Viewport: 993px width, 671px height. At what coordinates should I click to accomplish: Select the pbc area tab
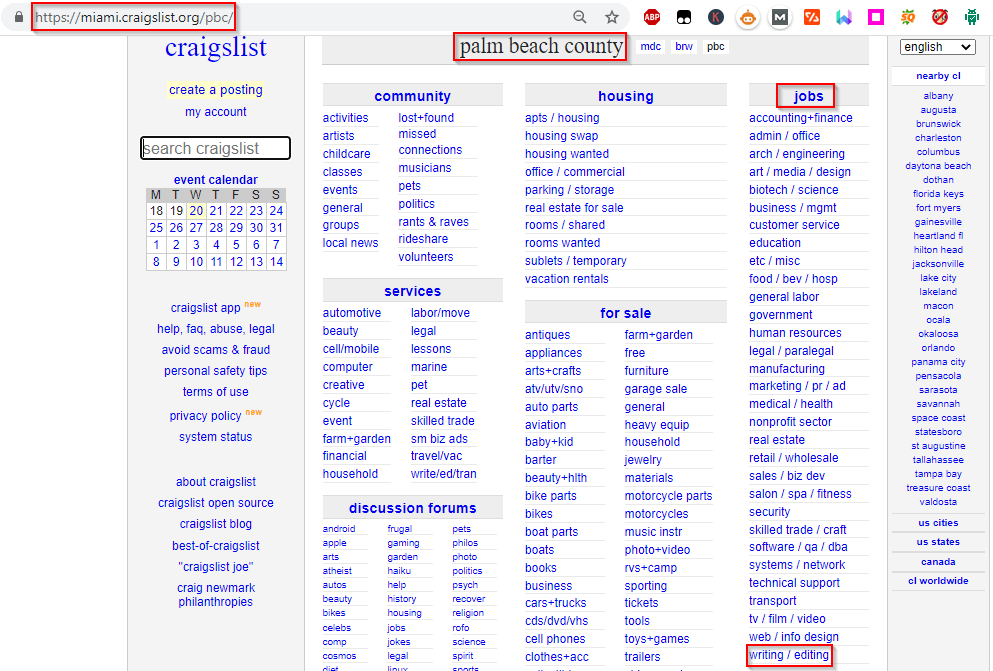coord(716,47)
